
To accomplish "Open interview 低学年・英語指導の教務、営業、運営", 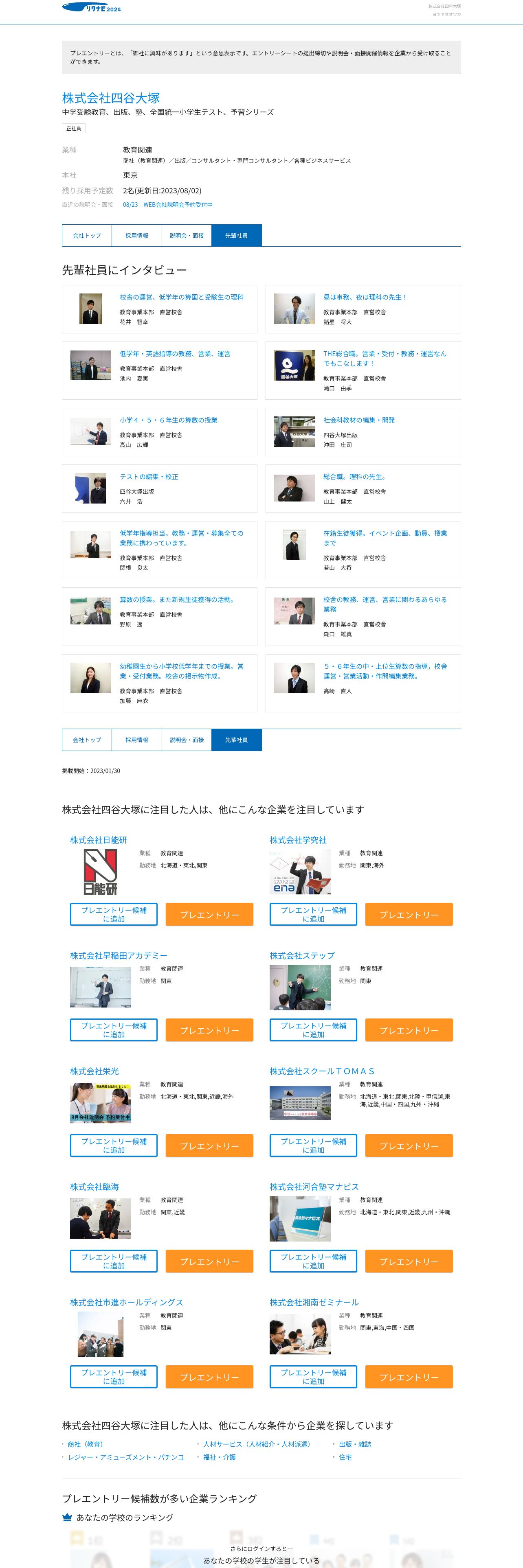I will pyautogui.click(x=175, y=354).
